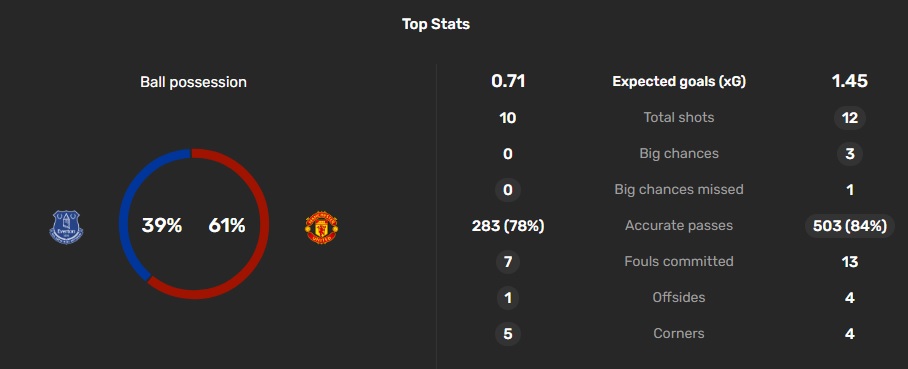This screenshot has width=908, height=369.
Task: Click the 39% possession value
Action: (x=162, y=225)
